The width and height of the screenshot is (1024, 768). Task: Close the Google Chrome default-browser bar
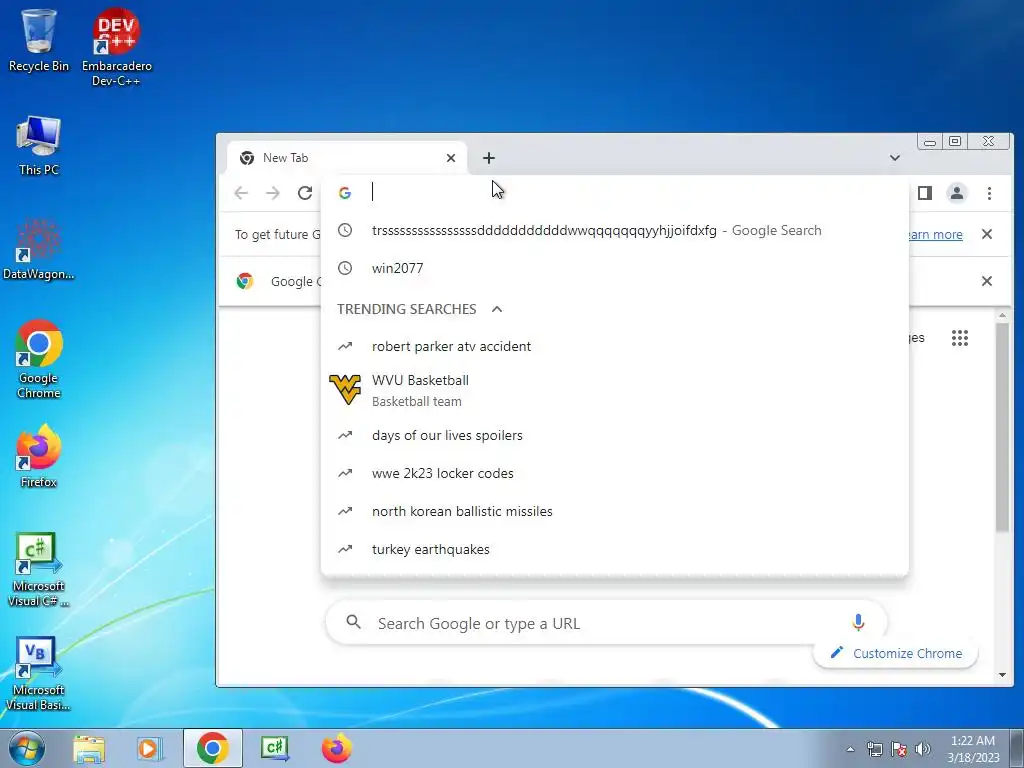pos(987,281)
